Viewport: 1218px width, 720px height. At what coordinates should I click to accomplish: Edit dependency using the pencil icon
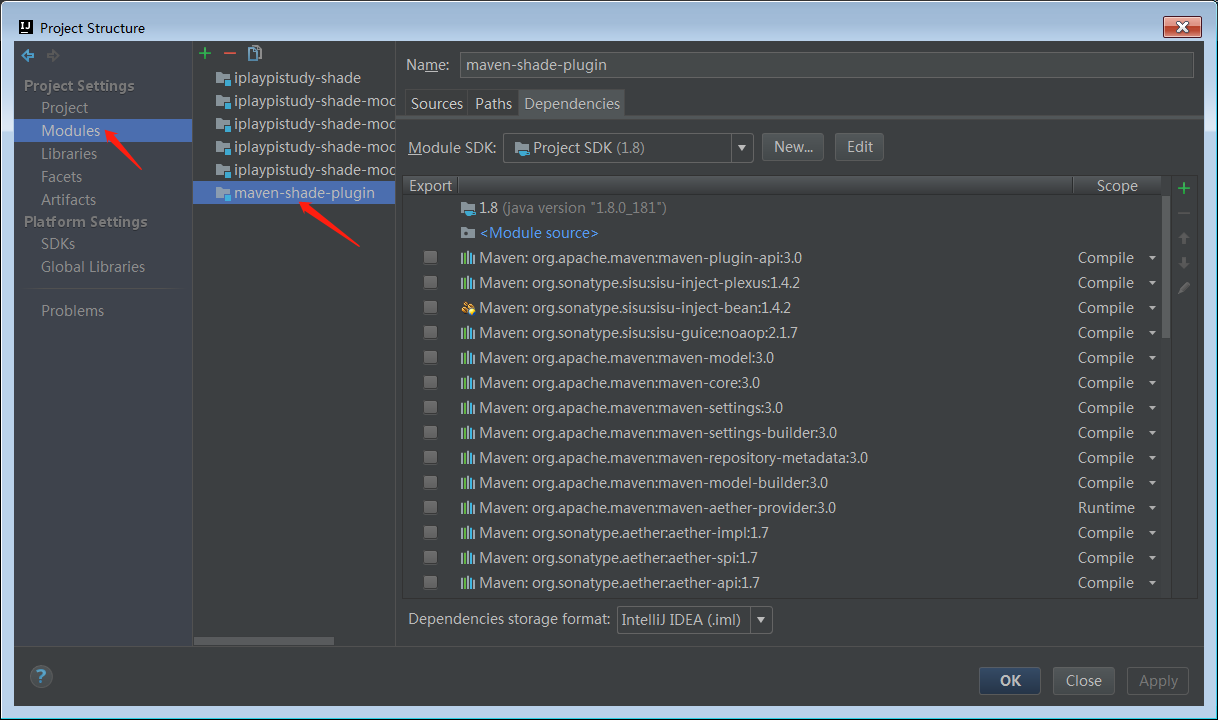[x=1184, y=288]
